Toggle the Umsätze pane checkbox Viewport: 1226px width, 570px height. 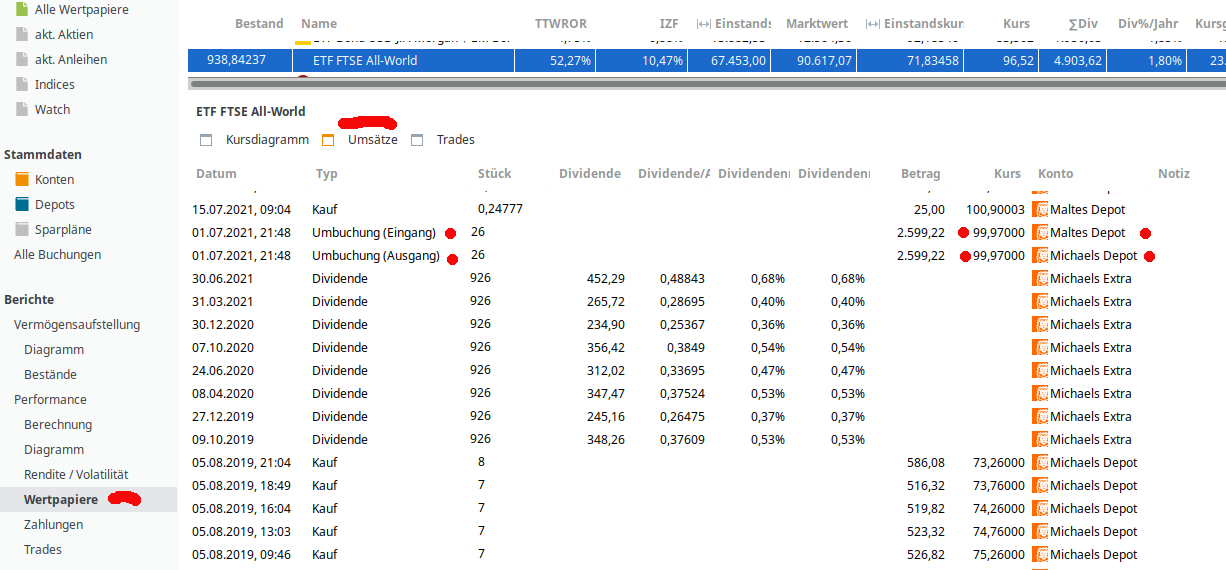click(328, 140)
